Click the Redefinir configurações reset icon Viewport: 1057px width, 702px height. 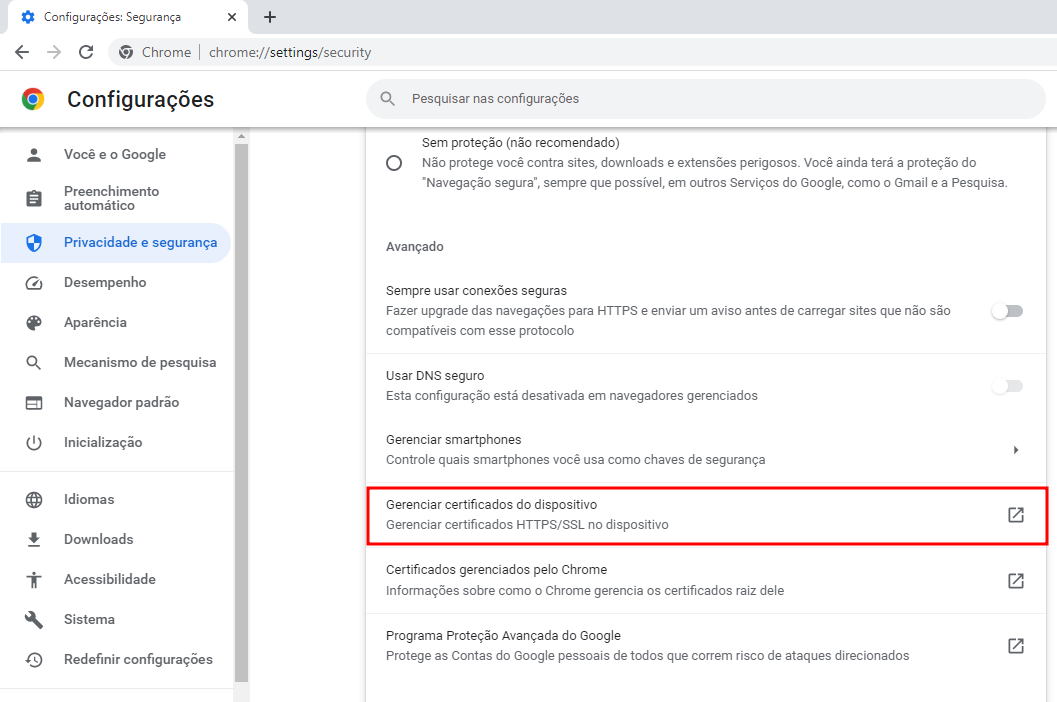[x=34, y=659]
